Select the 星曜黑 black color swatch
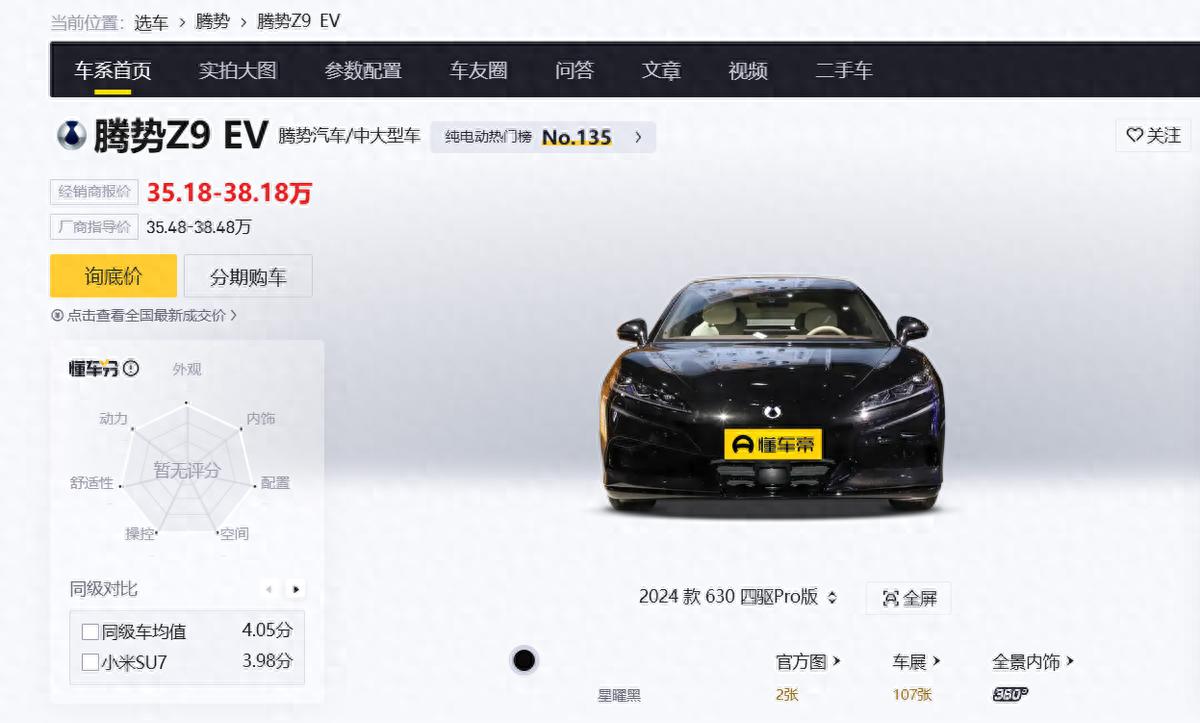This screenshot has height=723, width=1200. [524, 660]
